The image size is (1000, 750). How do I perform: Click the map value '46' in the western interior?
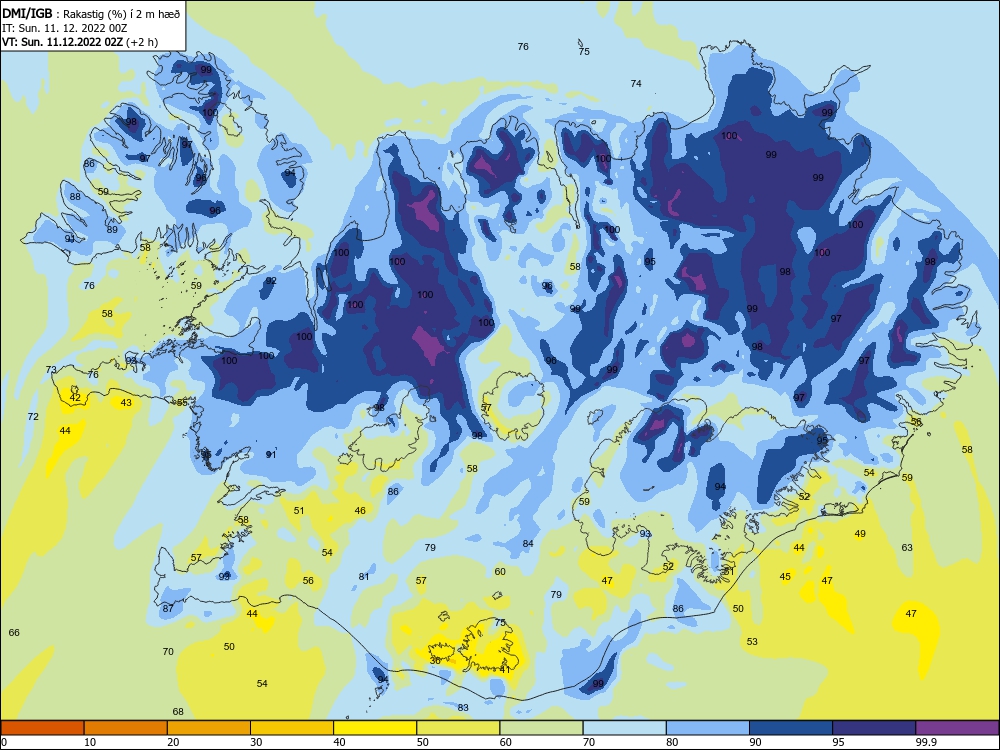(360, 511)
